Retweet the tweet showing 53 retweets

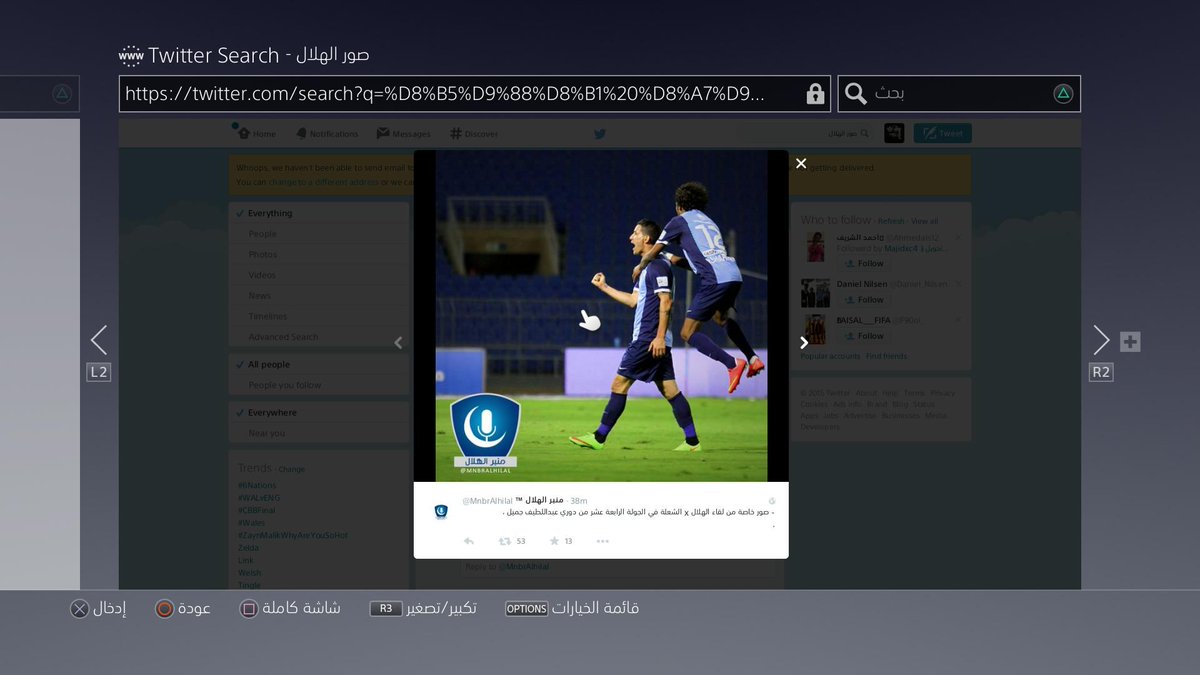(505, 541)
